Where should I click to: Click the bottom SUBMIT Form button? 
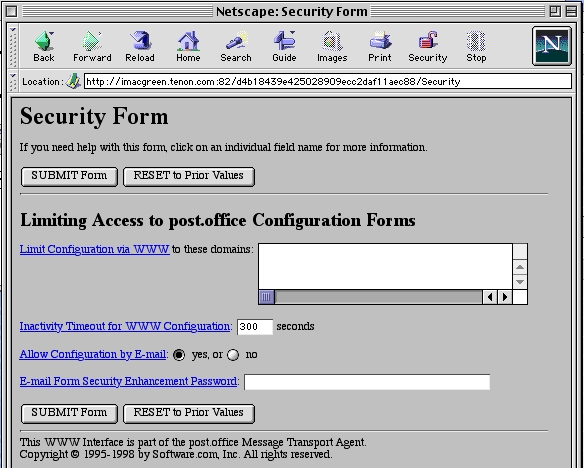click(69, 414)
